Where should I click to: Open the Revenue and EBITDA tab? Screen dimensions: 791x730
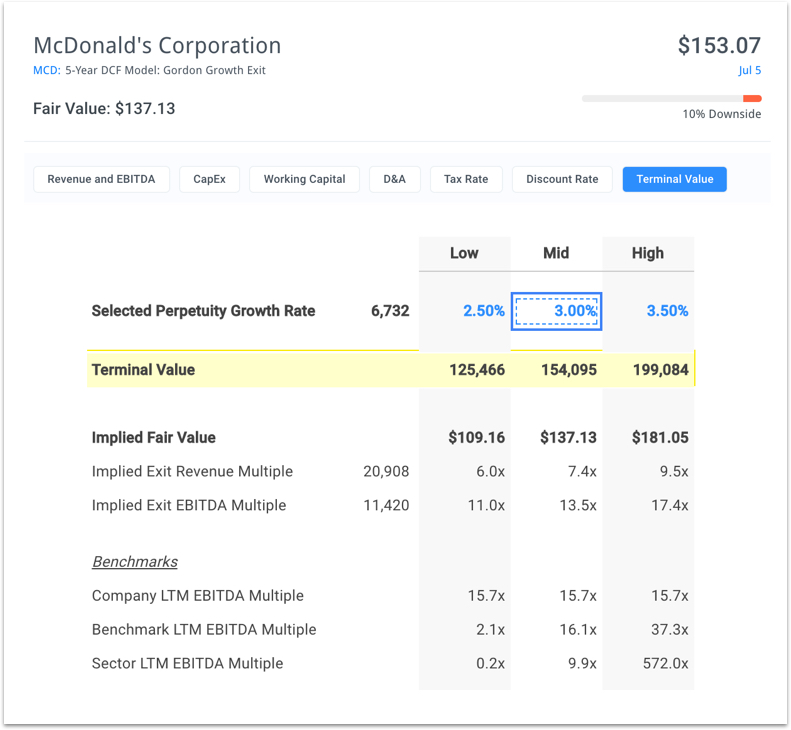(x=101, y=179)
